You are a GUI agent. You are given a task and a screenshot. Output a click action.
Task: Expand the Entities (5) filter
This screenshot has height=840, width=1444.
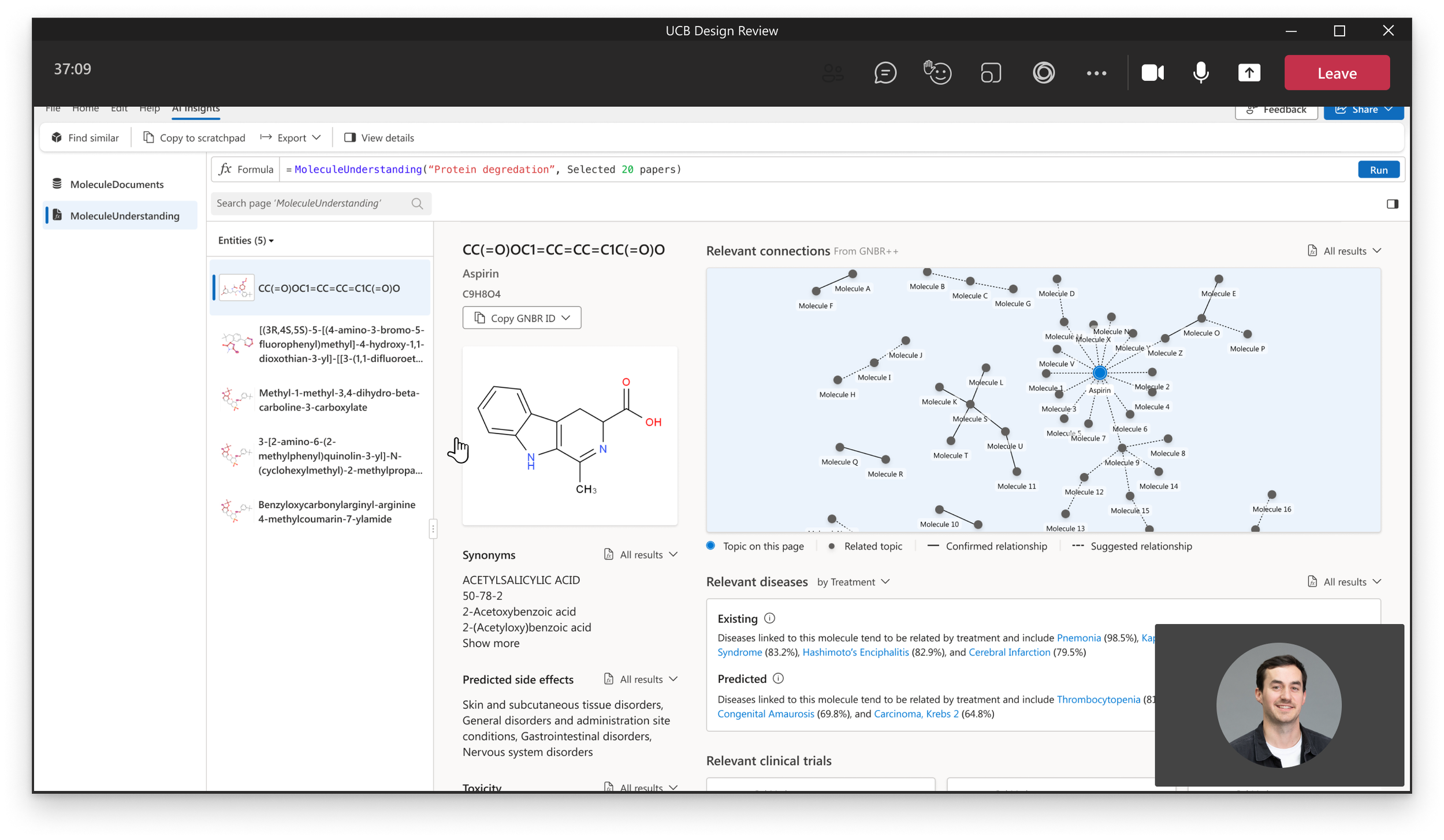click(246, 241)
